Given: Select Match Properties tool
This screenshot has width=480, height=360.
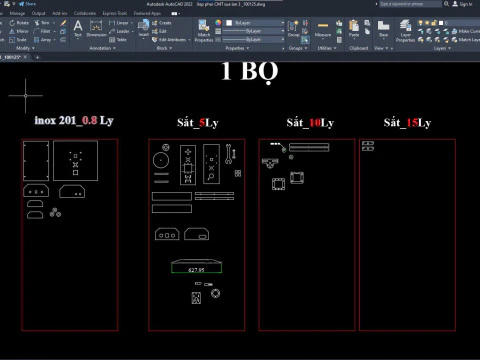Looking at the screenshot, I should tap(204, 31).
